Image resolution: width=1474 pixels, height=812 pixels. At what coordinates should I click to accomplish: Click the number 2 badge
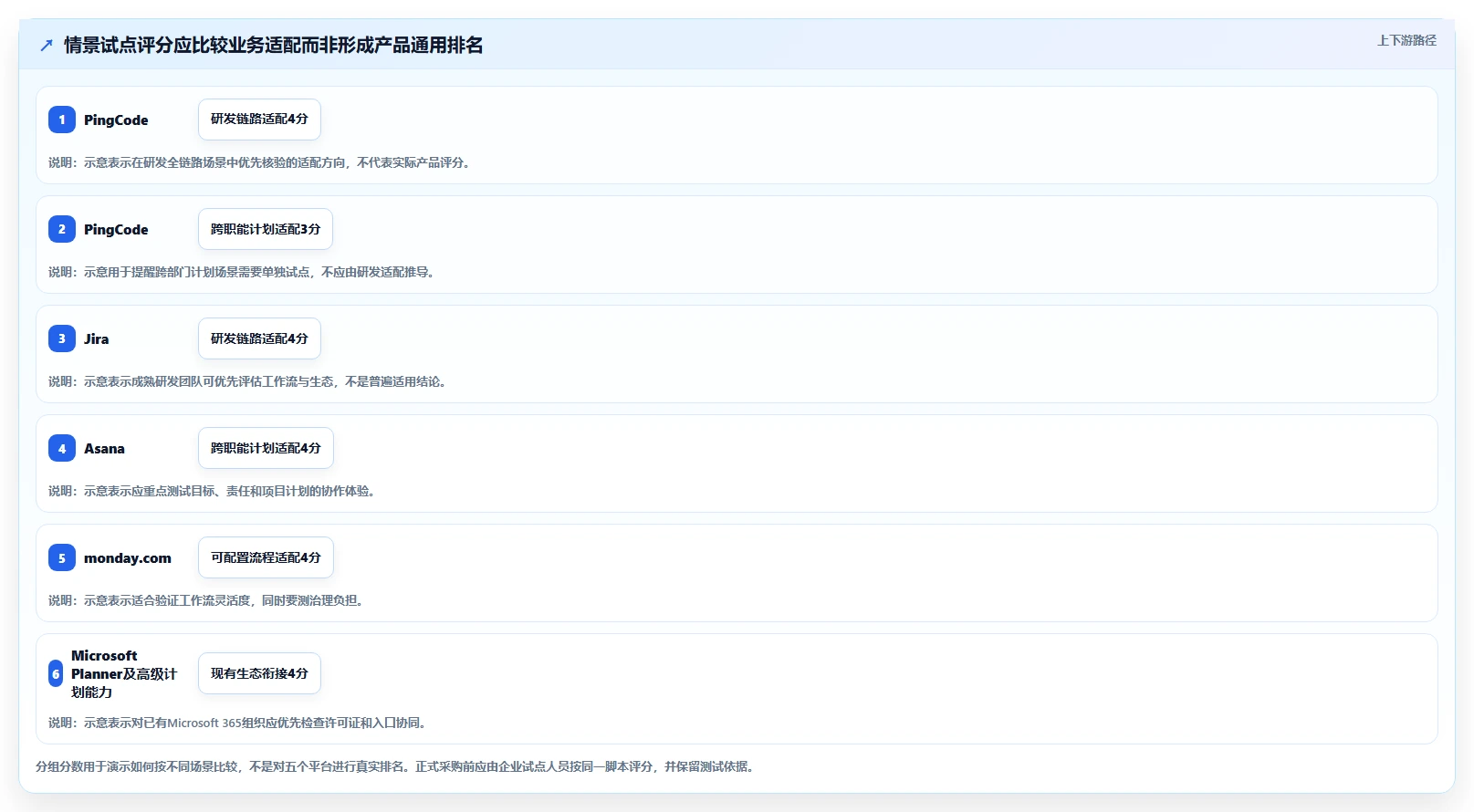pyautogui.click(x=62, y=229)
